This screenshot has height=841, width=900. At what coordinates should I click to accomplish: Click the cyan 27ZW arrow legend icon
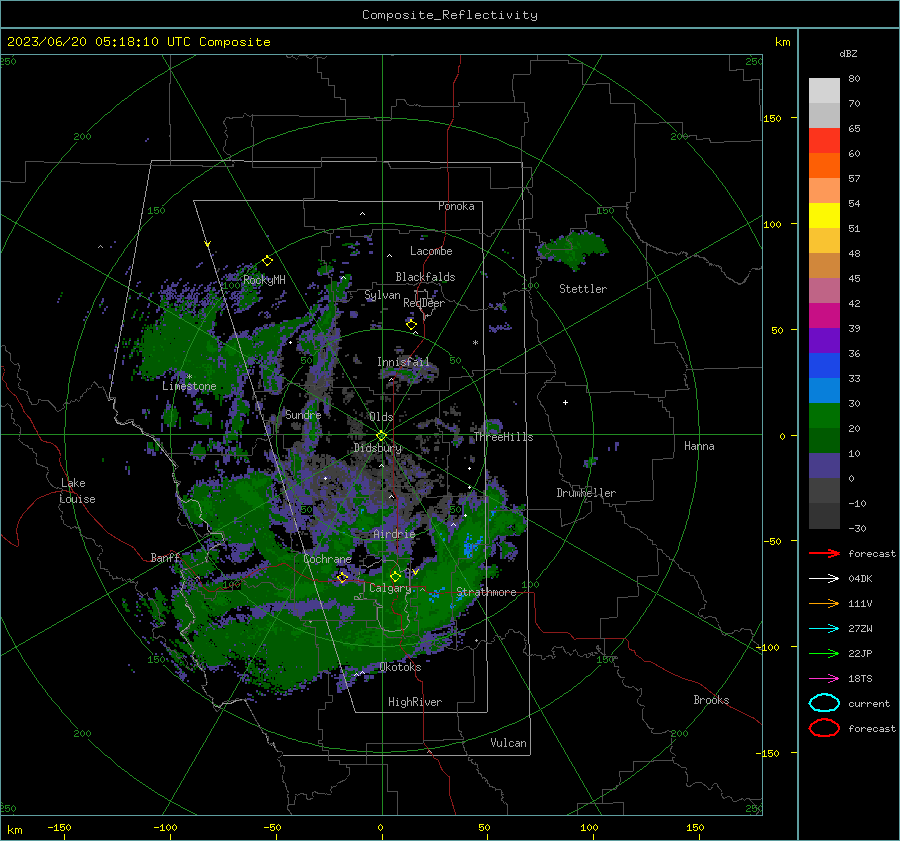point(824,629)
